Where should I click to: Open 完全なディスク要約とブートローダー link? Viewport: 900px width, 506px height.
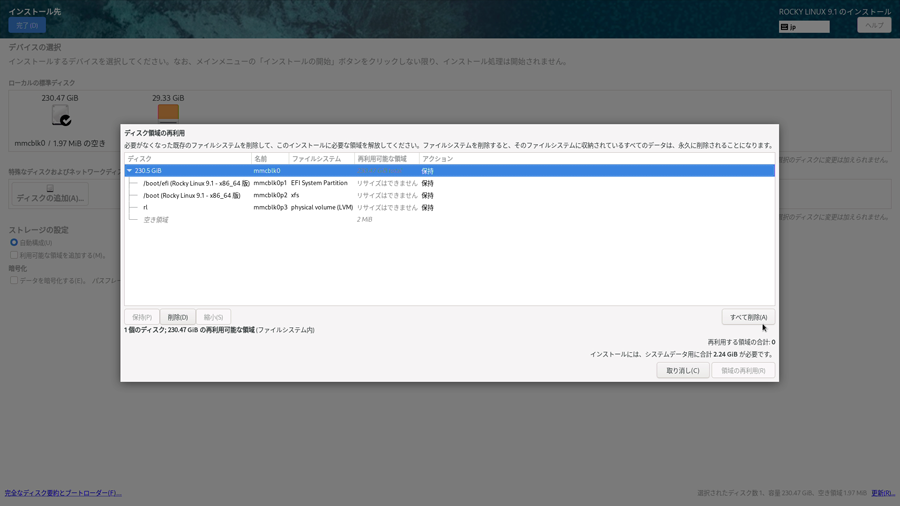63,493
